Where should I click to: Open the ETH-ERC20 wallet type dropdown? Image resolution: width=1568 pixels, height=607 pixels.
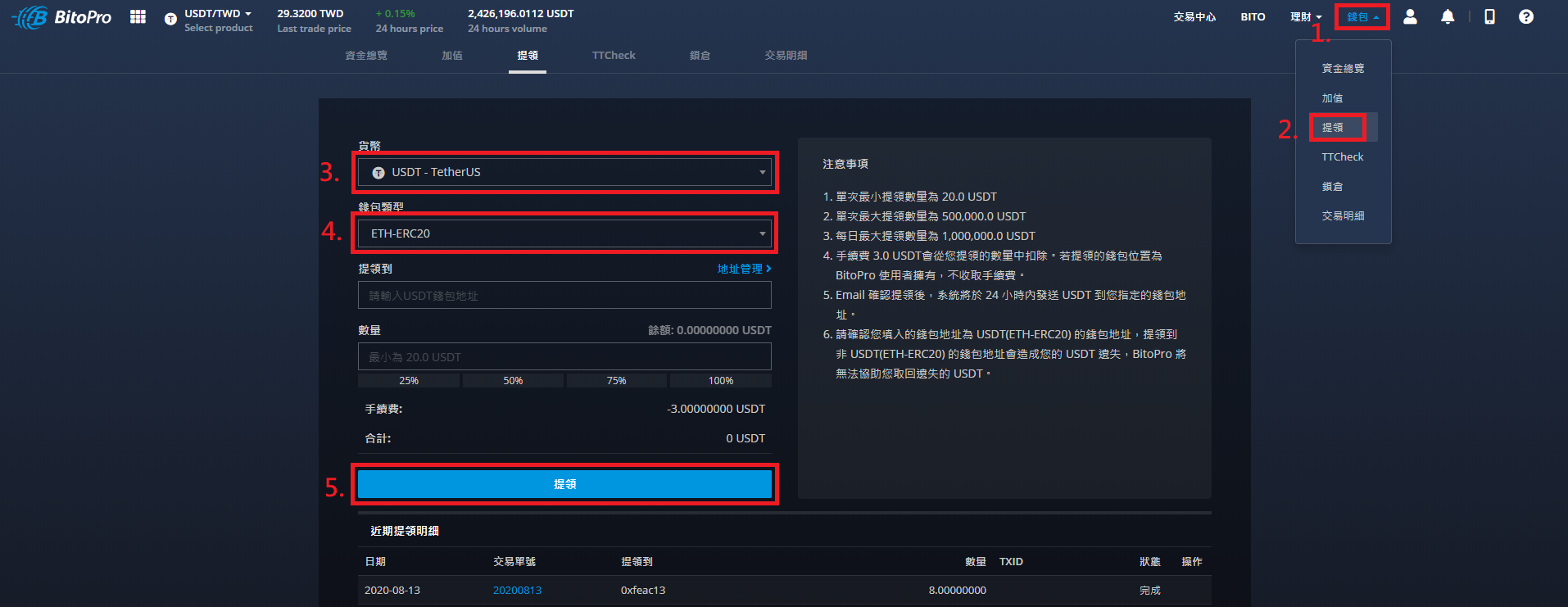coord(564,233)
